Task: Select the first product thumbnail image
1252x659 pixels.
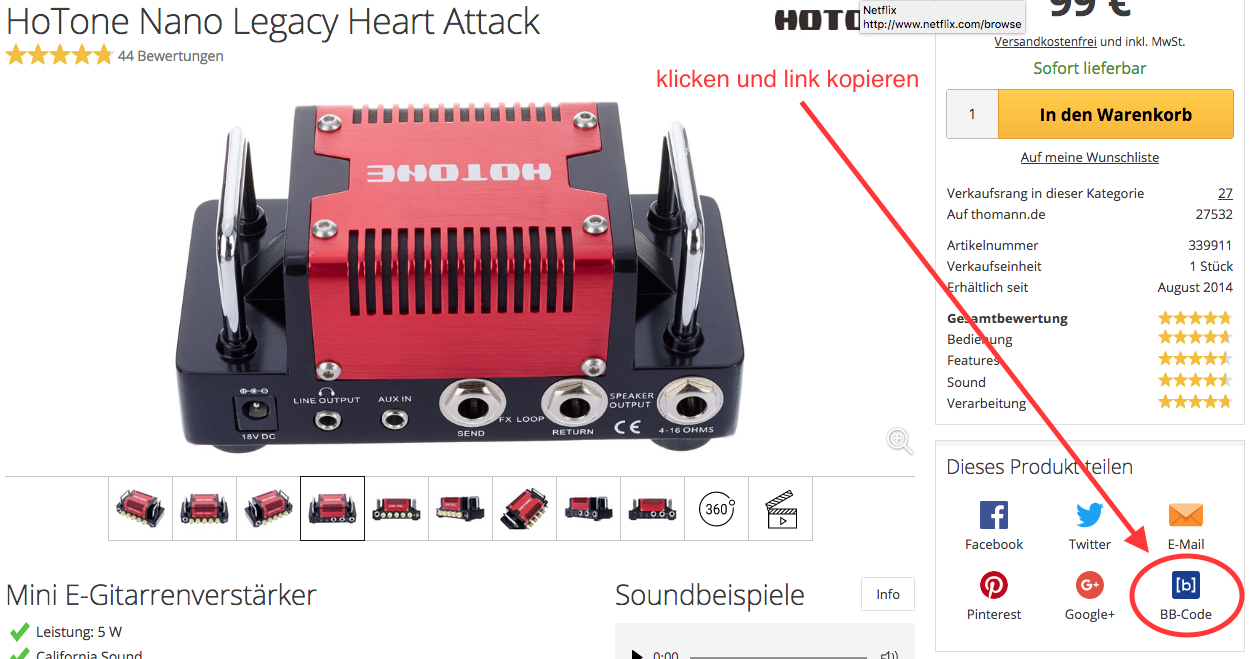Action: [140, 508]
